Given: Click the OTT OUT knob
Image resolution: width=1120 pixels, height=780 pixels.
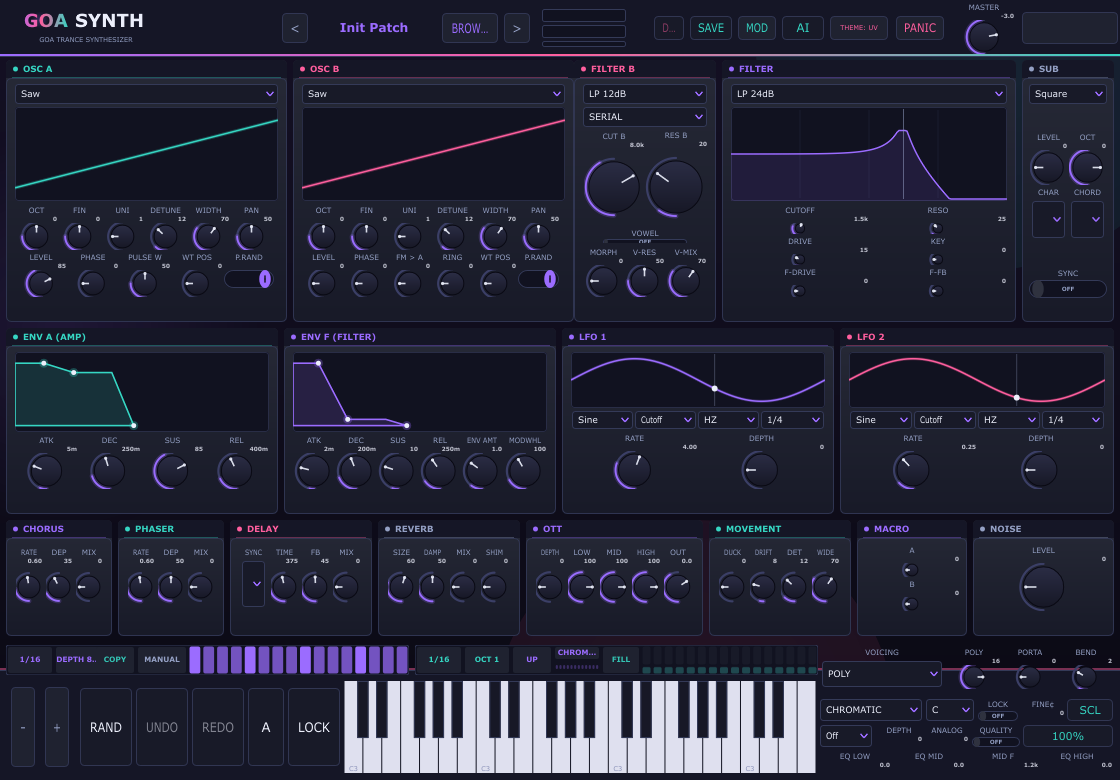Looking at the screenshot, I should pyautogui.click(x=677, y=587).
